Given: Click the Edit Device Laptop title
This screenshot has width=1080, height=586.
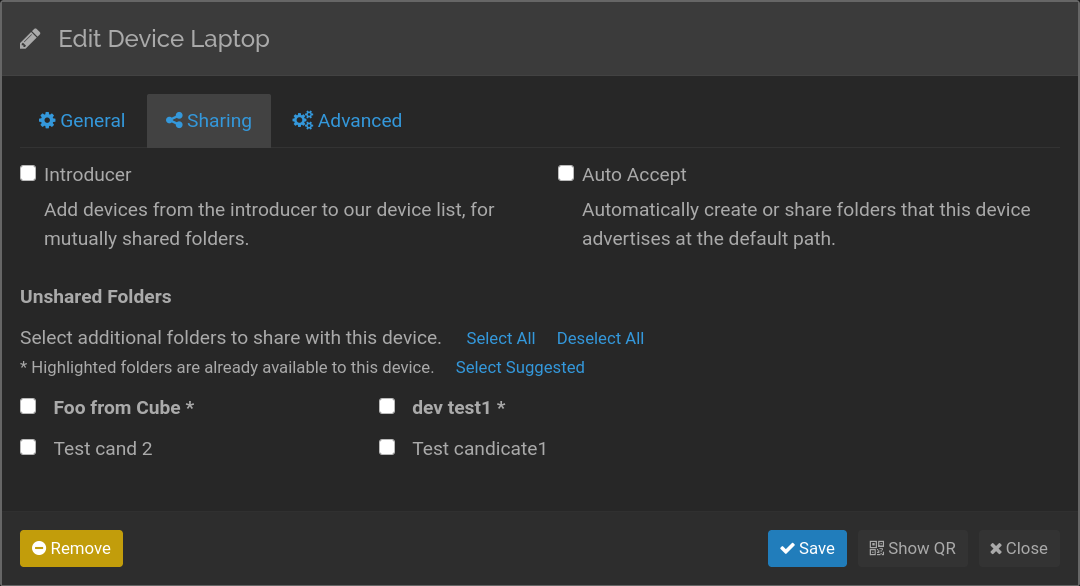Looking at the screenshot, I should click(x=164, y=39).
